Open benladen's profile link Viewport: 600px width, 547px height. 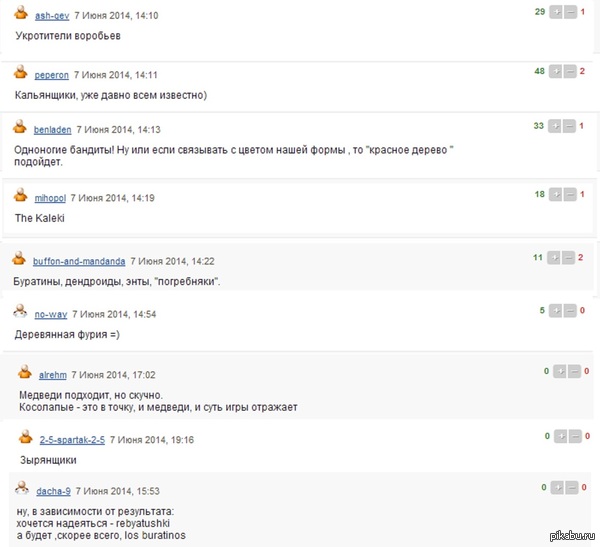tap(52, 130)
